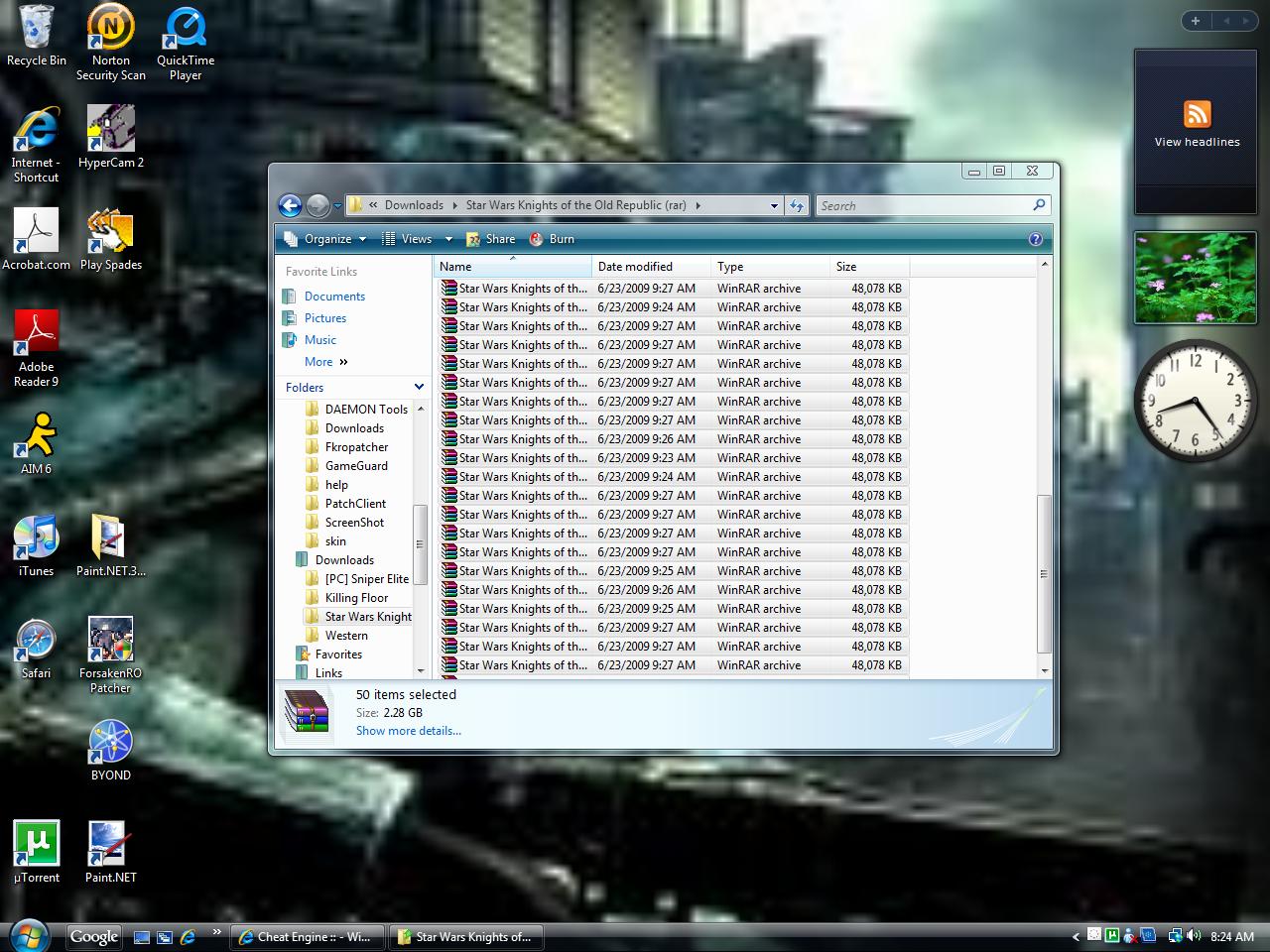Screen dimensions: 1270x952
Task: Click the Views toolbar button
Action: pyautogui.click(x=408, y=239)
